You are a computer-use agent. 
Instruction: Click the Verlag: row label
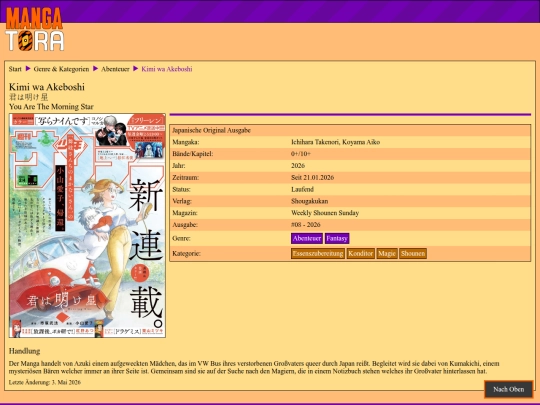pyautogui.click(x=182, y=201)
